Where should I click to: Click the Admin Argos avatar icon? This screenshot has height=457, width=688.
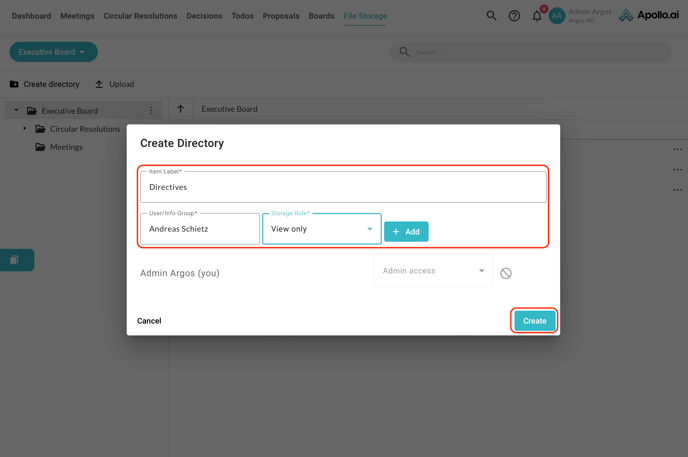coord(557,16)
